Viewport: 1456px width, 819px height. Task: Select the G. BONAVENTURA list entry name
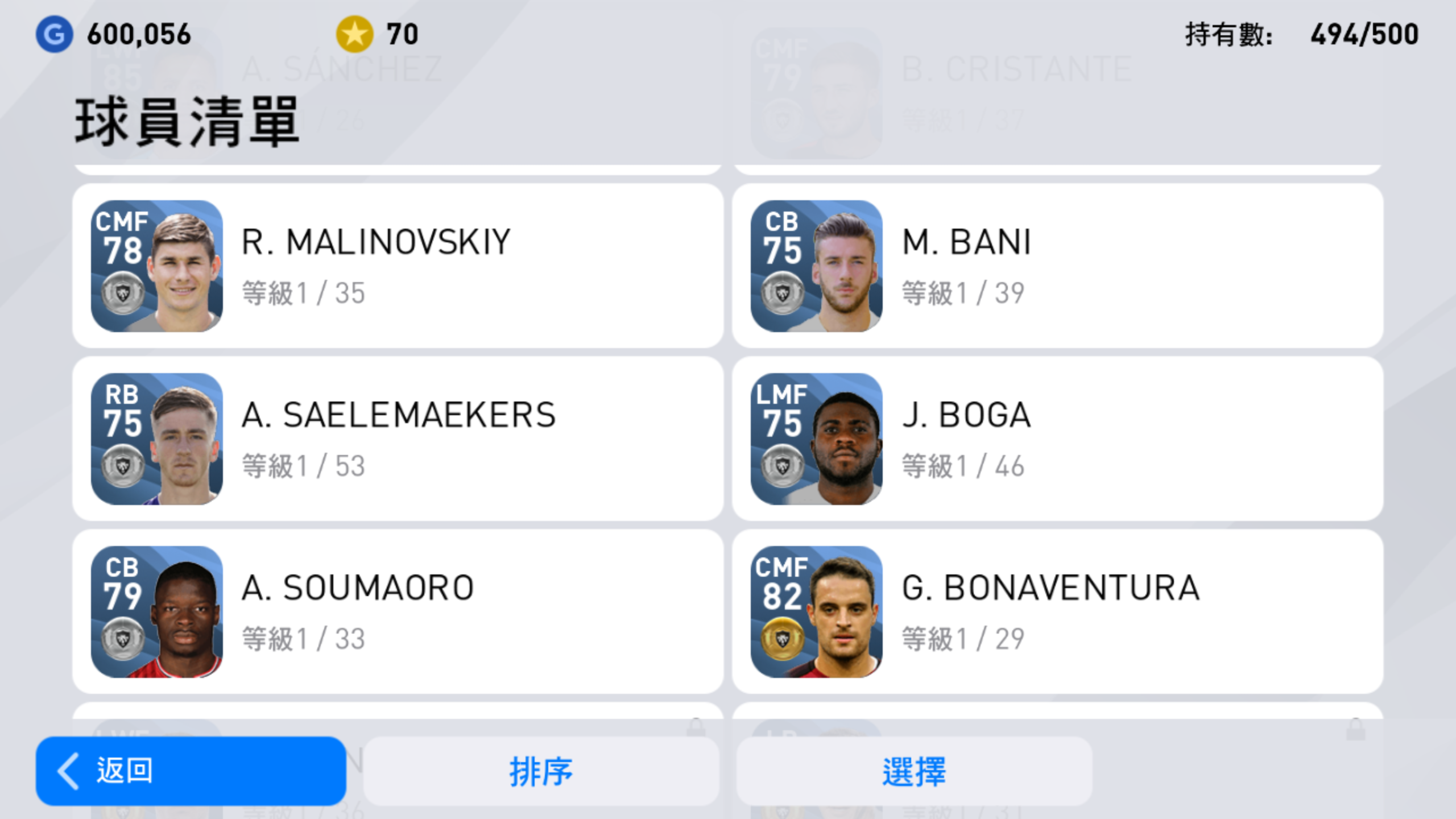point(1051,588)
